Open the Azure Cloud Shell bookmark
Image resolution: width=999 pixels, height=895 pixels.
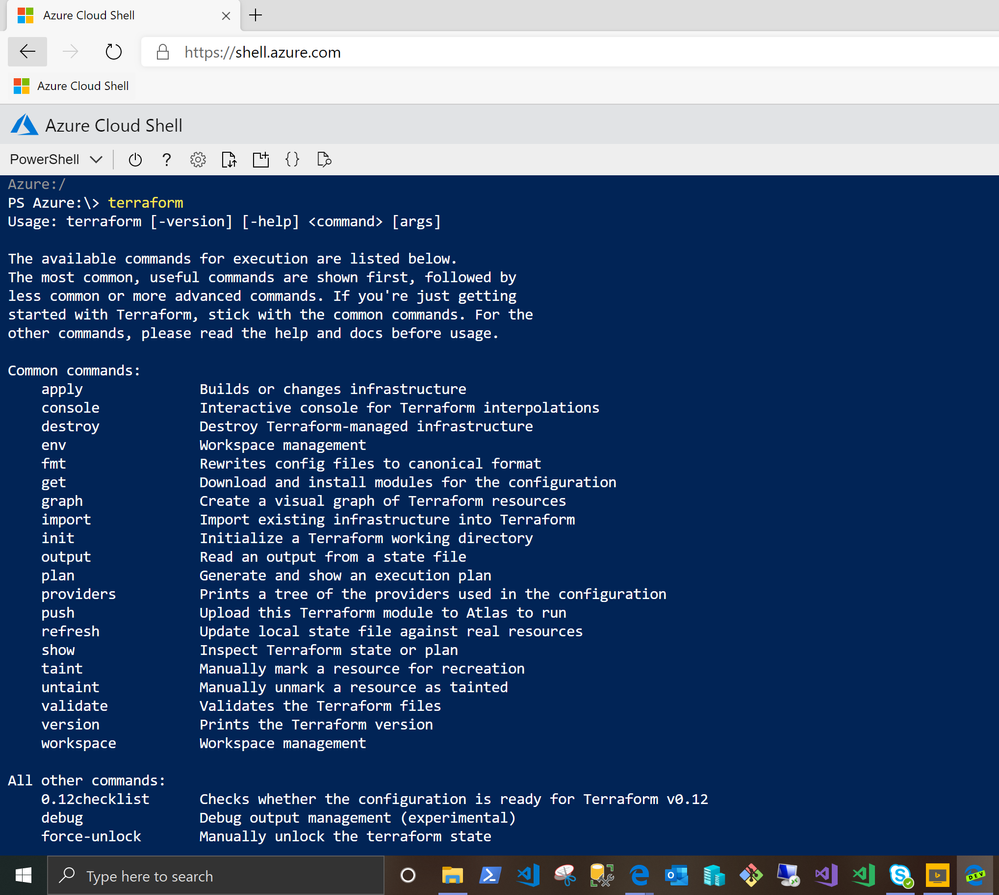click(x=71, y=86)
